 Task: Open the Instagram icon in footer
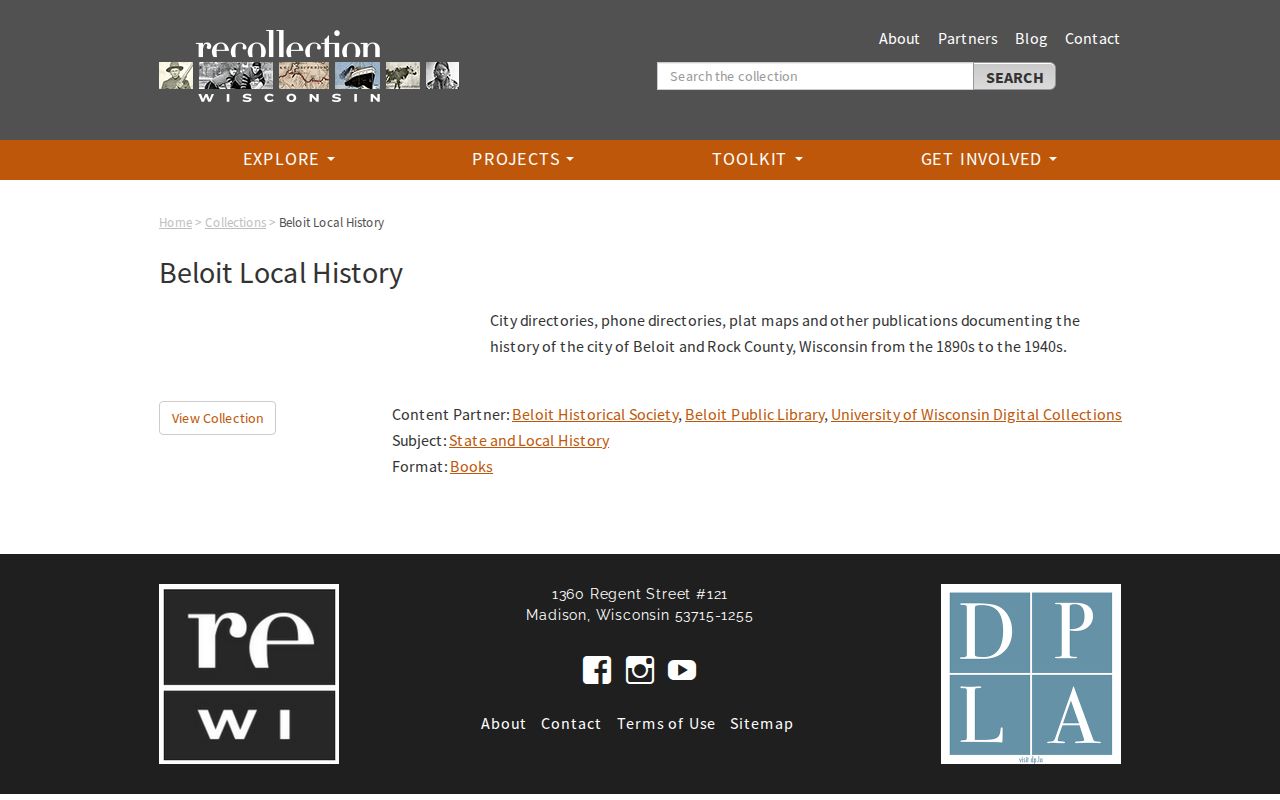pos(640,670)
